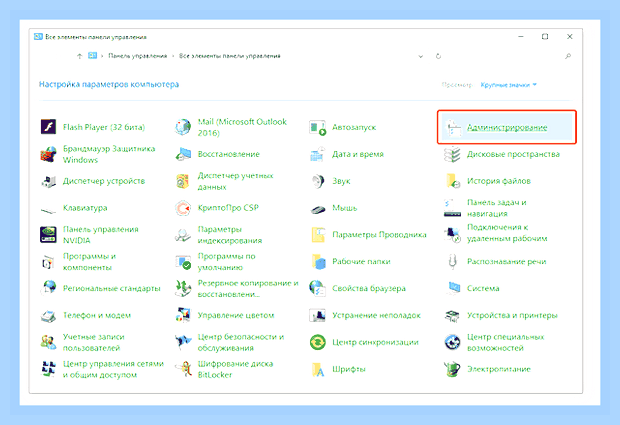The height and width of the screenshot is (425, 620).
Task: Click the КриптоПро CSP icon
Action: click(183, 208)
